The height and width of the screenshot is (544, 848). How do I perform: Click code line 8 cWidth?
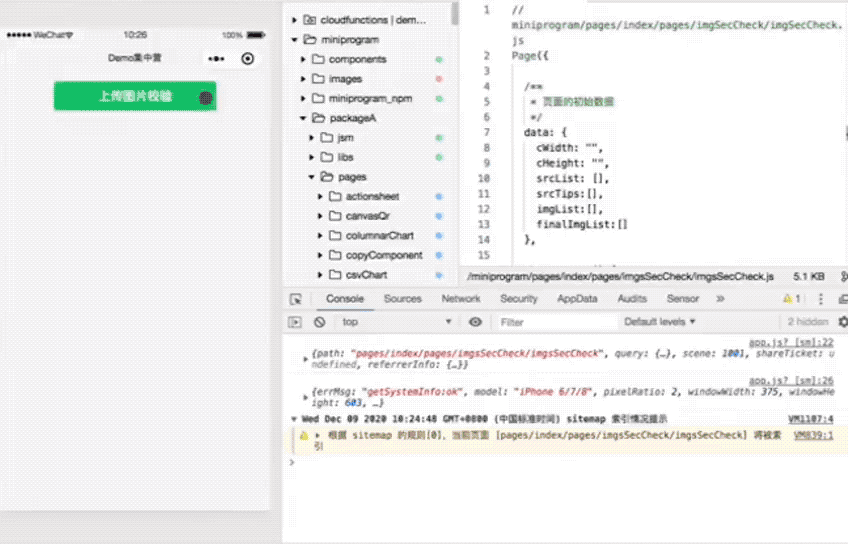[569, 148]
